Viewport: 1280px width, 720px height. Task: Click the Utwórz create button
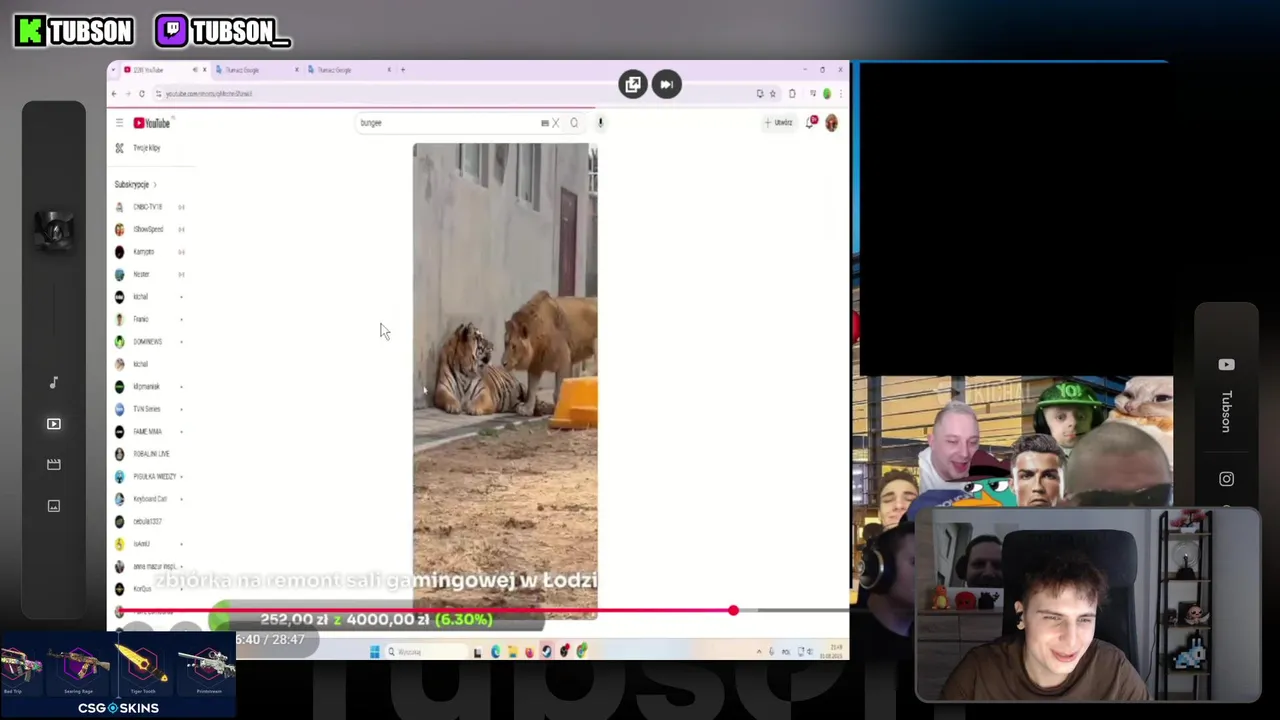779,123
